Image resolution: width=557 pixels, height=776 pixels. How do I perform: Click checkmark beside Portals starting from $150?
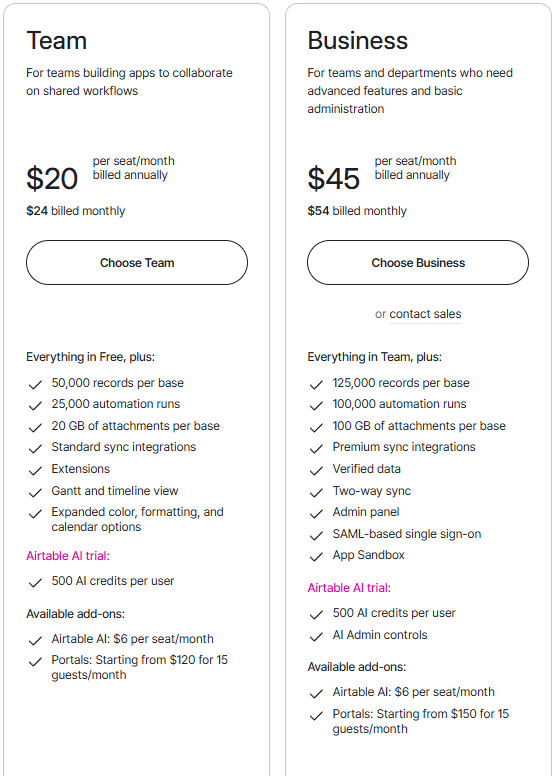pyautogui.click(x=316, y=716)
